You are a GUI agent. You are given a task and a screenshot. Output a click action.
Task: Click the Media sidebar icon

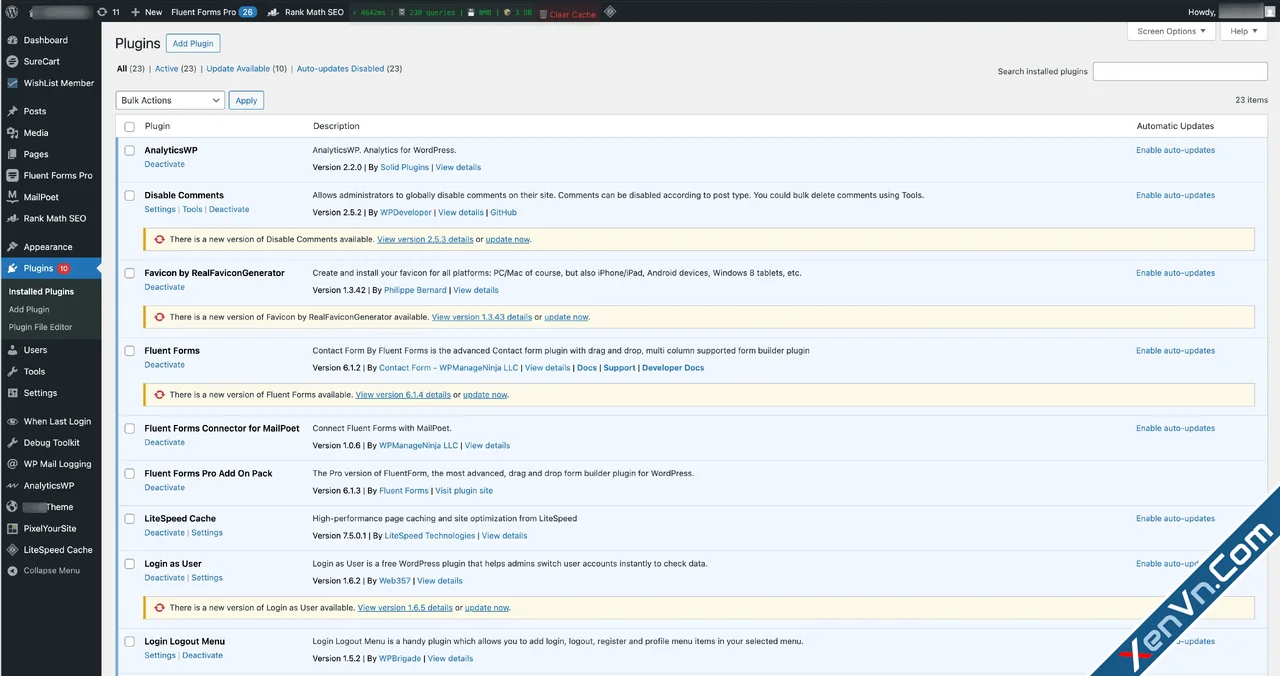tap(12, 132)
